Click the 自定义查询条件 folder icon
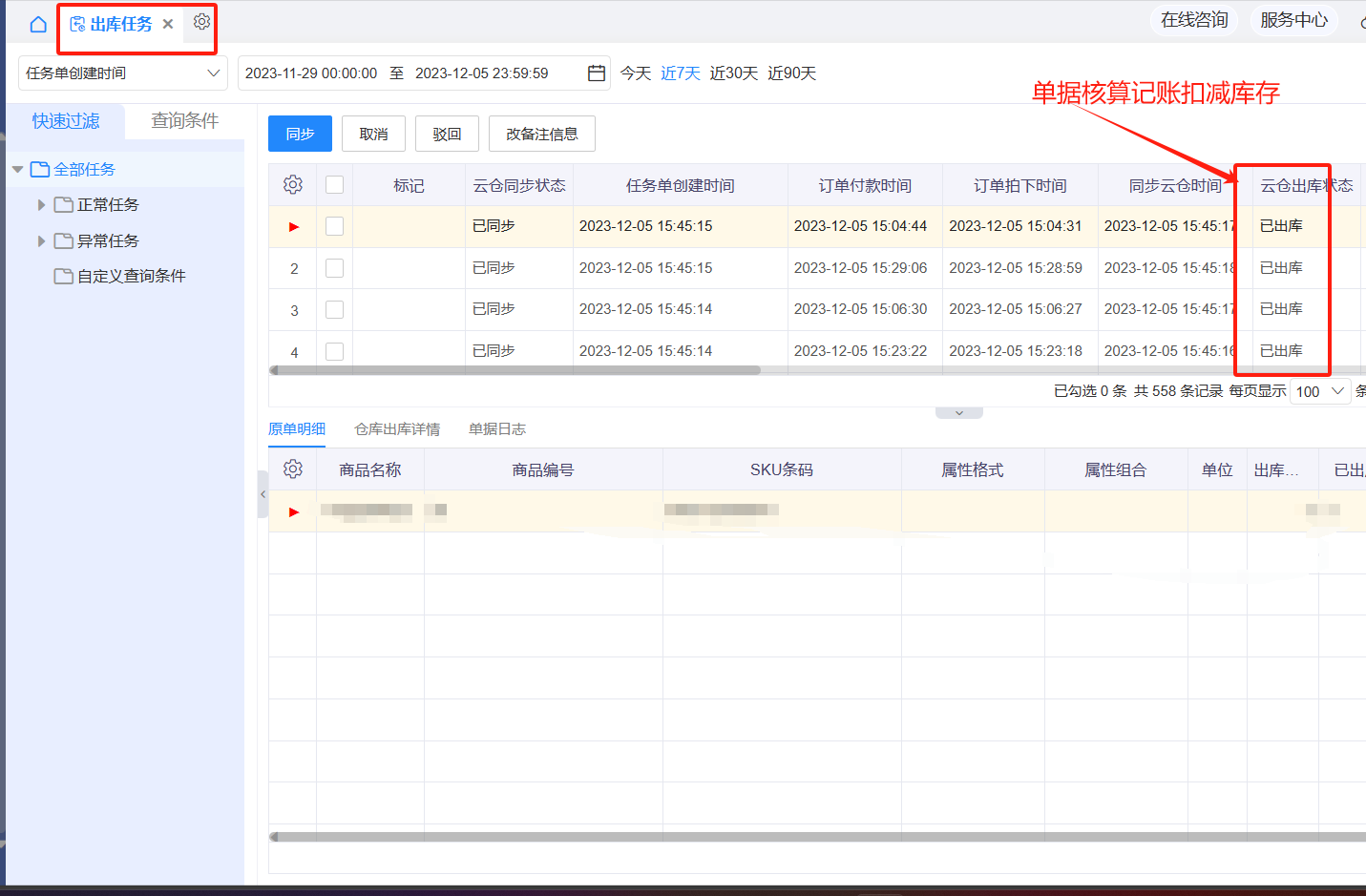Screen dimensions: 1366x896 coord(64,276)
